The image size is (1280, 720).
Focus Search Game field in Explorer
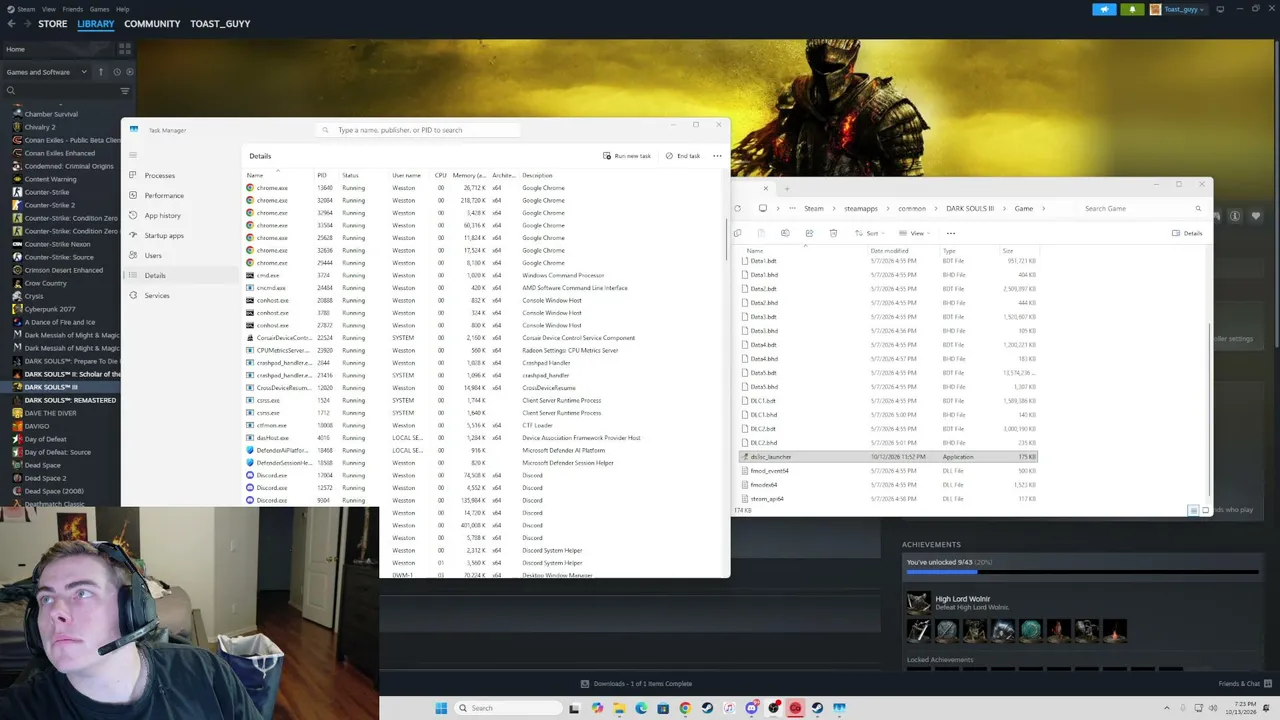(1140, 209)
